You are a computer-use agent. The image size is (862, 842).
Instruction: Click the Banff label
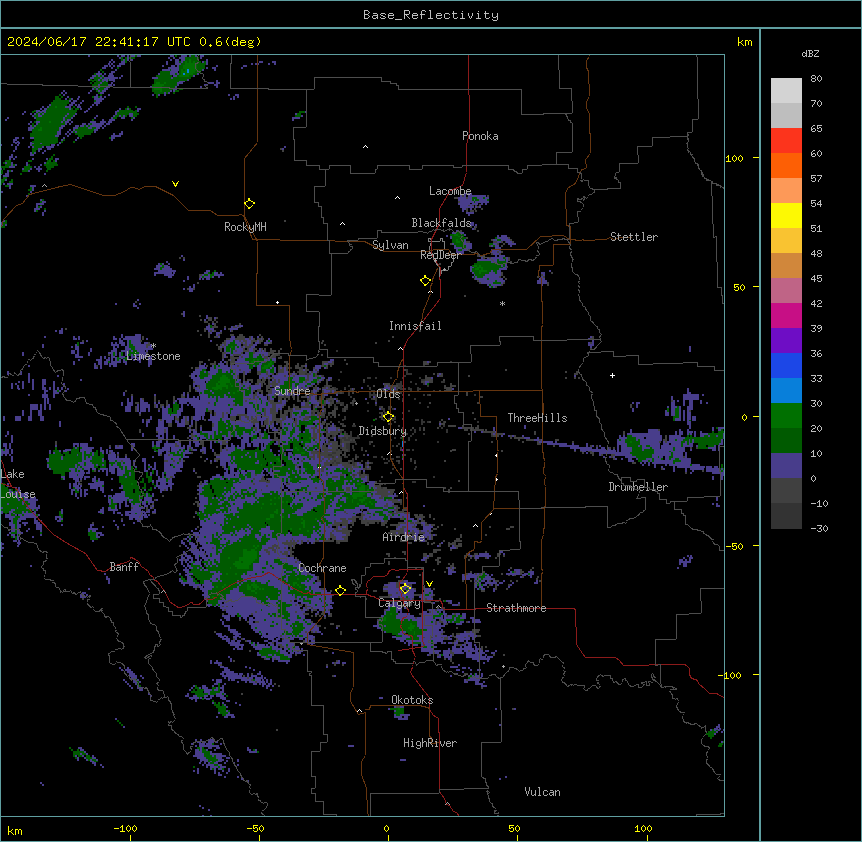124,567
